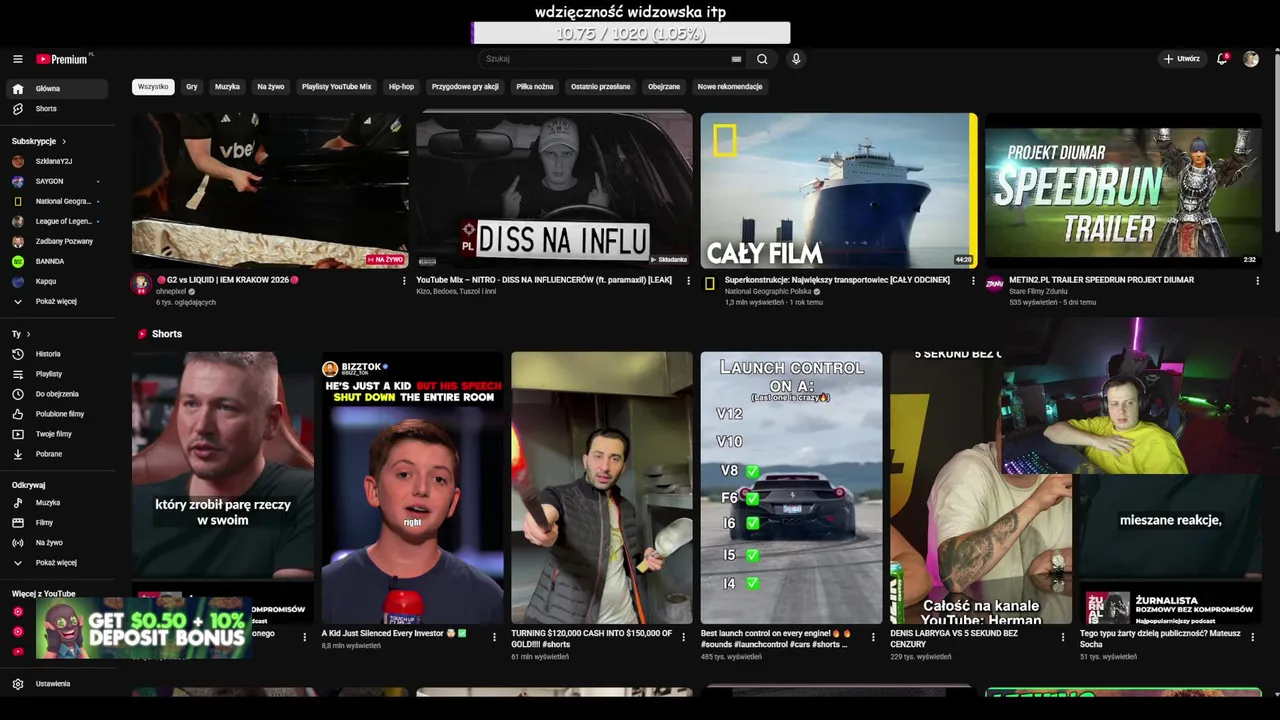Click the YouTube Premium logo
Screen dimensions: 1280x720
click(63, 59)
